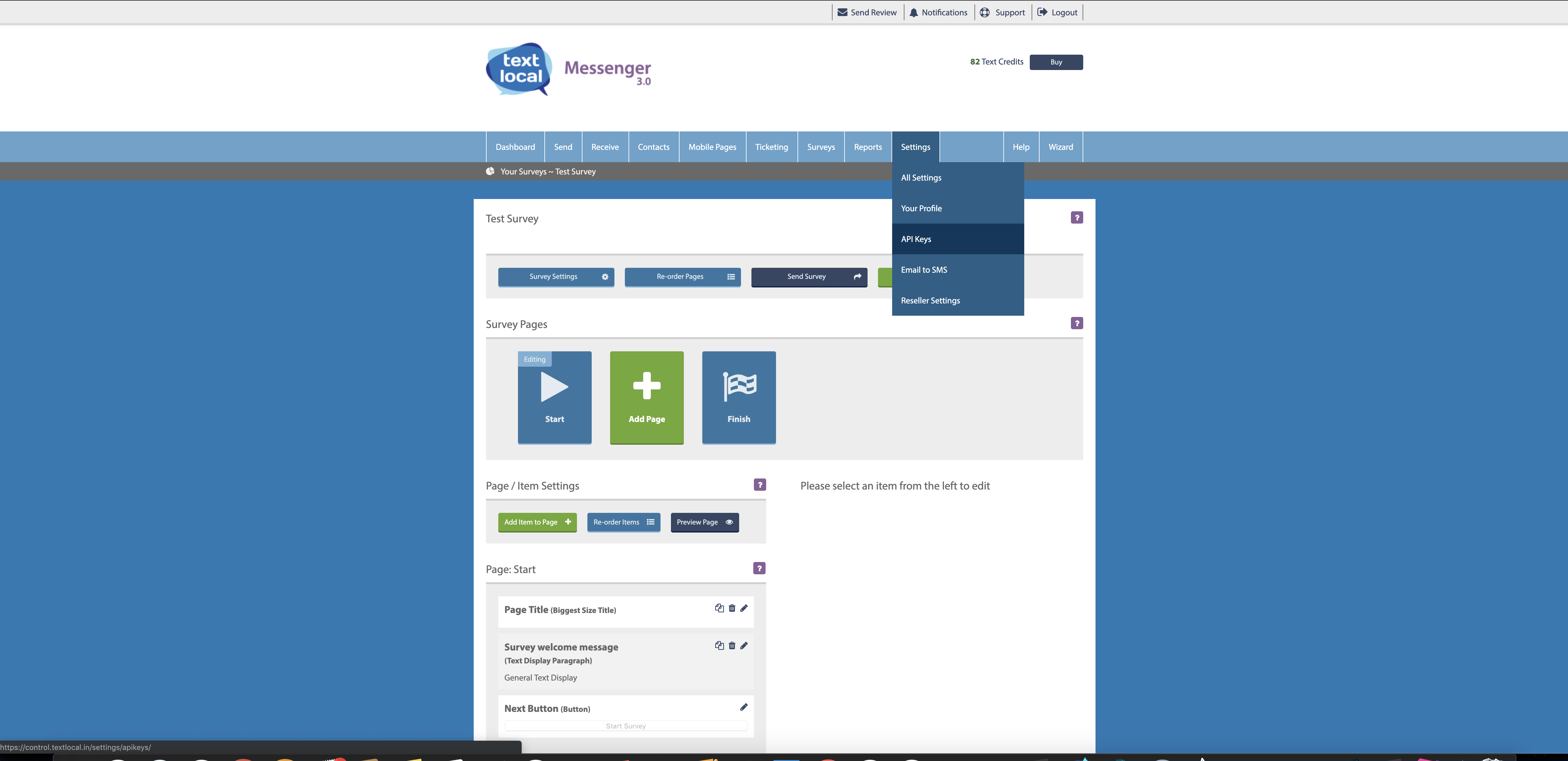Select the Survey welcome message row
The height and width of the screenshot is (761, 1568).
626,661
